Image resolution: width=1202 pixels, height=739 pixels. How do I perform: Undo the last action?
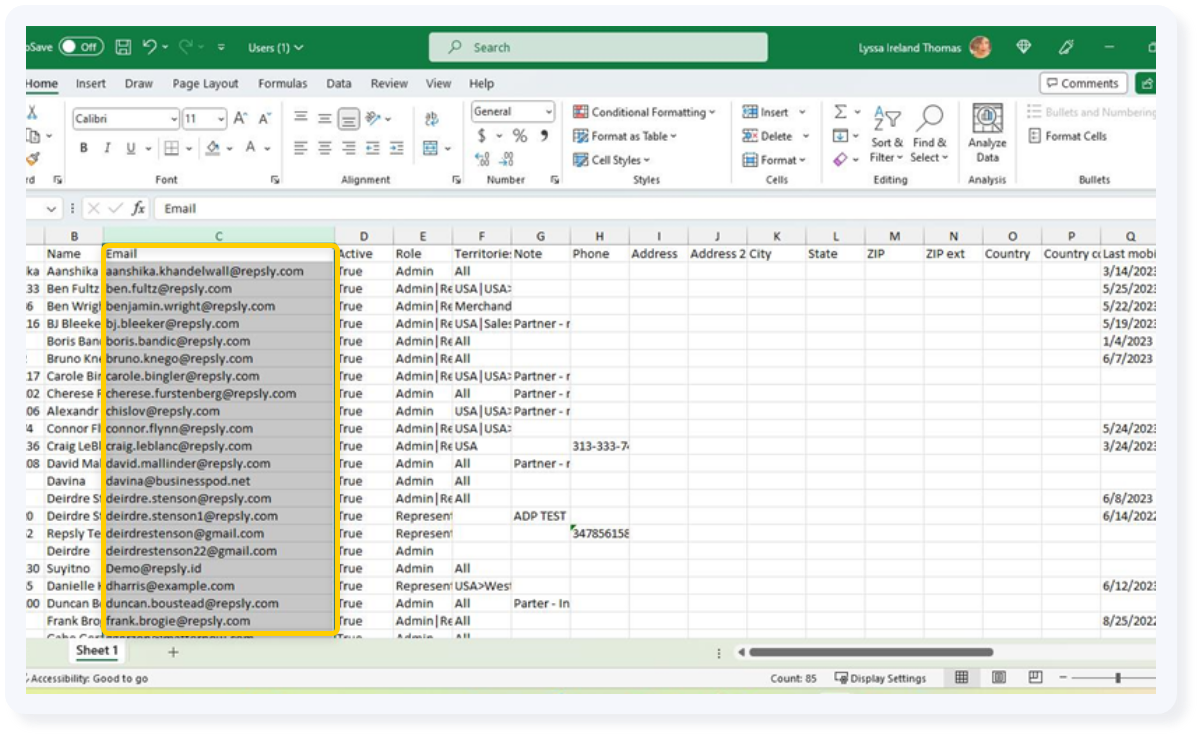150,47
